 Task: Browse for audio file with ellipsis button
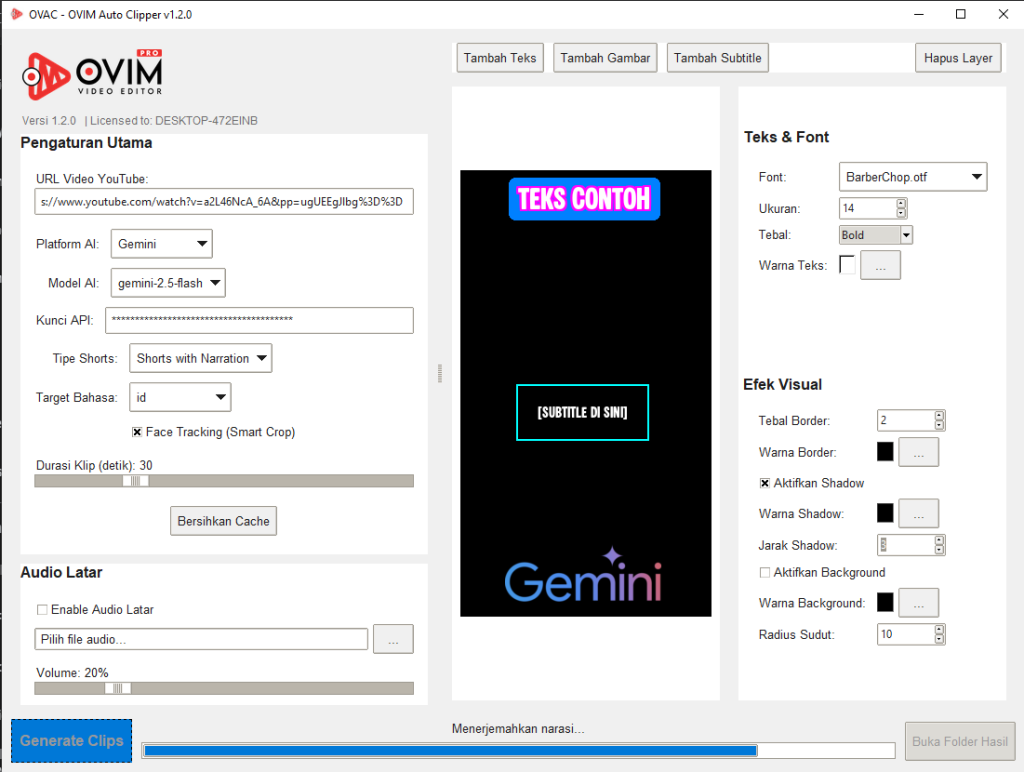coord(393,639)
